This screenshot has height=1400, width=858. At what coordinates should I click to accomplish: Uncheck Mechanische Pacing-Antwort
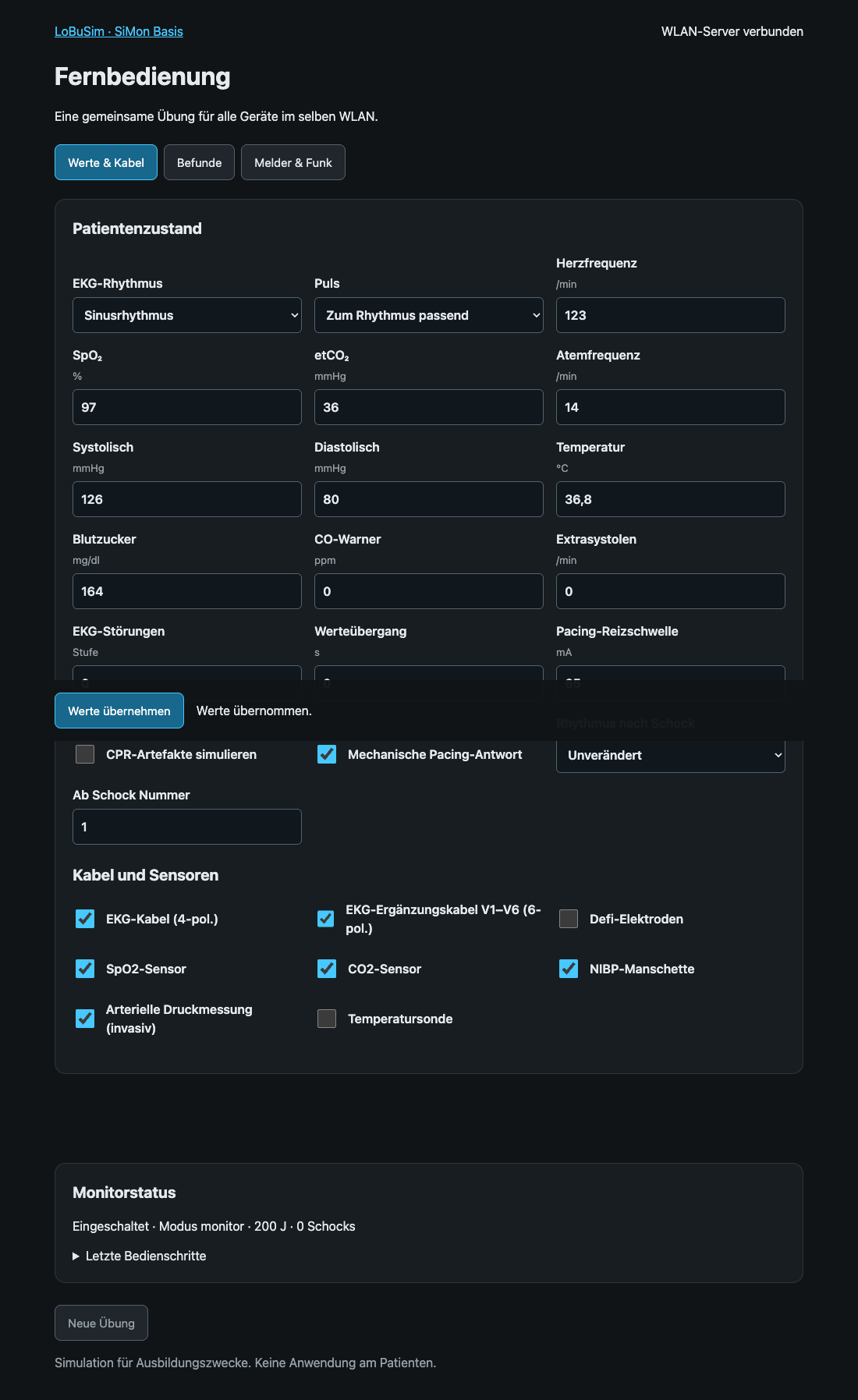(327, 754)
